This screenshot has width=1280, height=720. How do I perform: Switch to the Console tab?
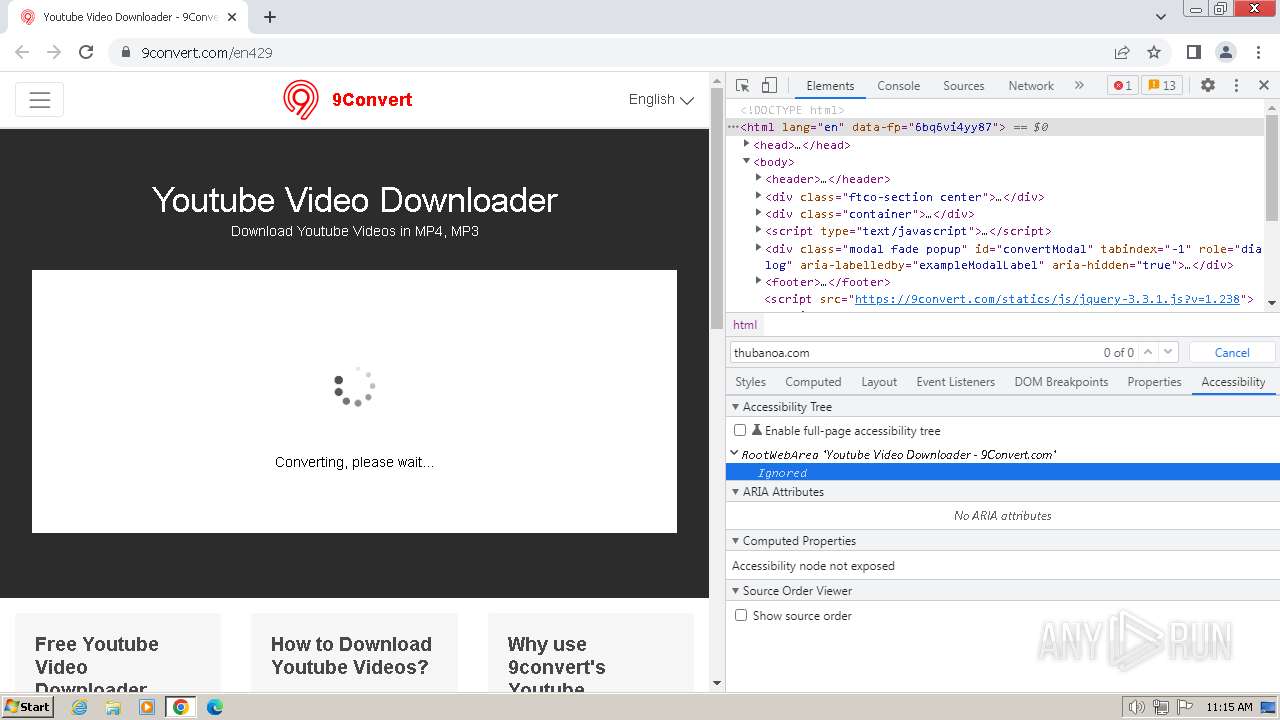coord(898,86)
